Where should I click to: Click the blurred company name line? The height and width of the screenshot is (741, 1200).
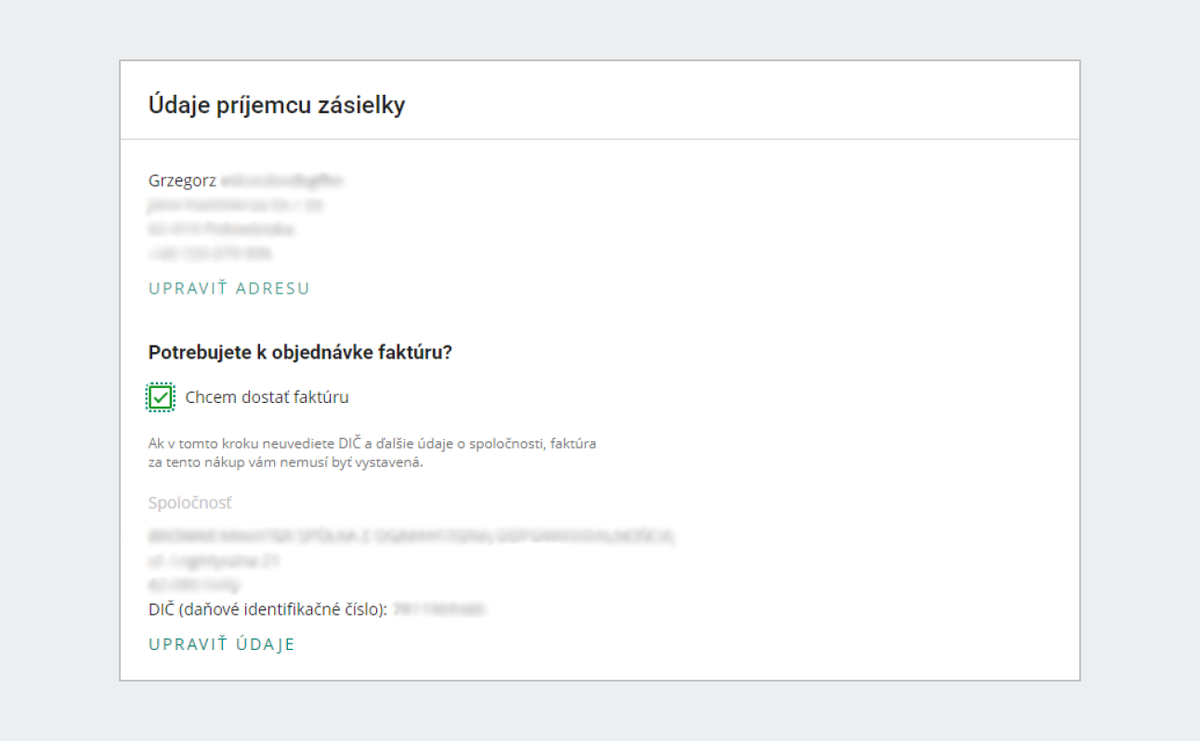(412, 537)
